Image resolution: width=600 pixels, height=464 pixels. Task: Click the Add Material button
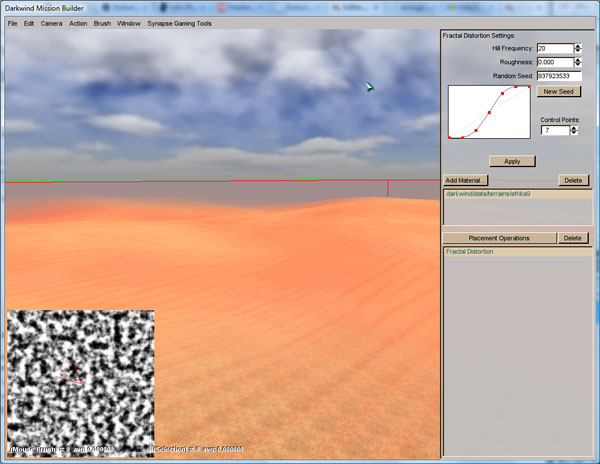tap(465, 180)
